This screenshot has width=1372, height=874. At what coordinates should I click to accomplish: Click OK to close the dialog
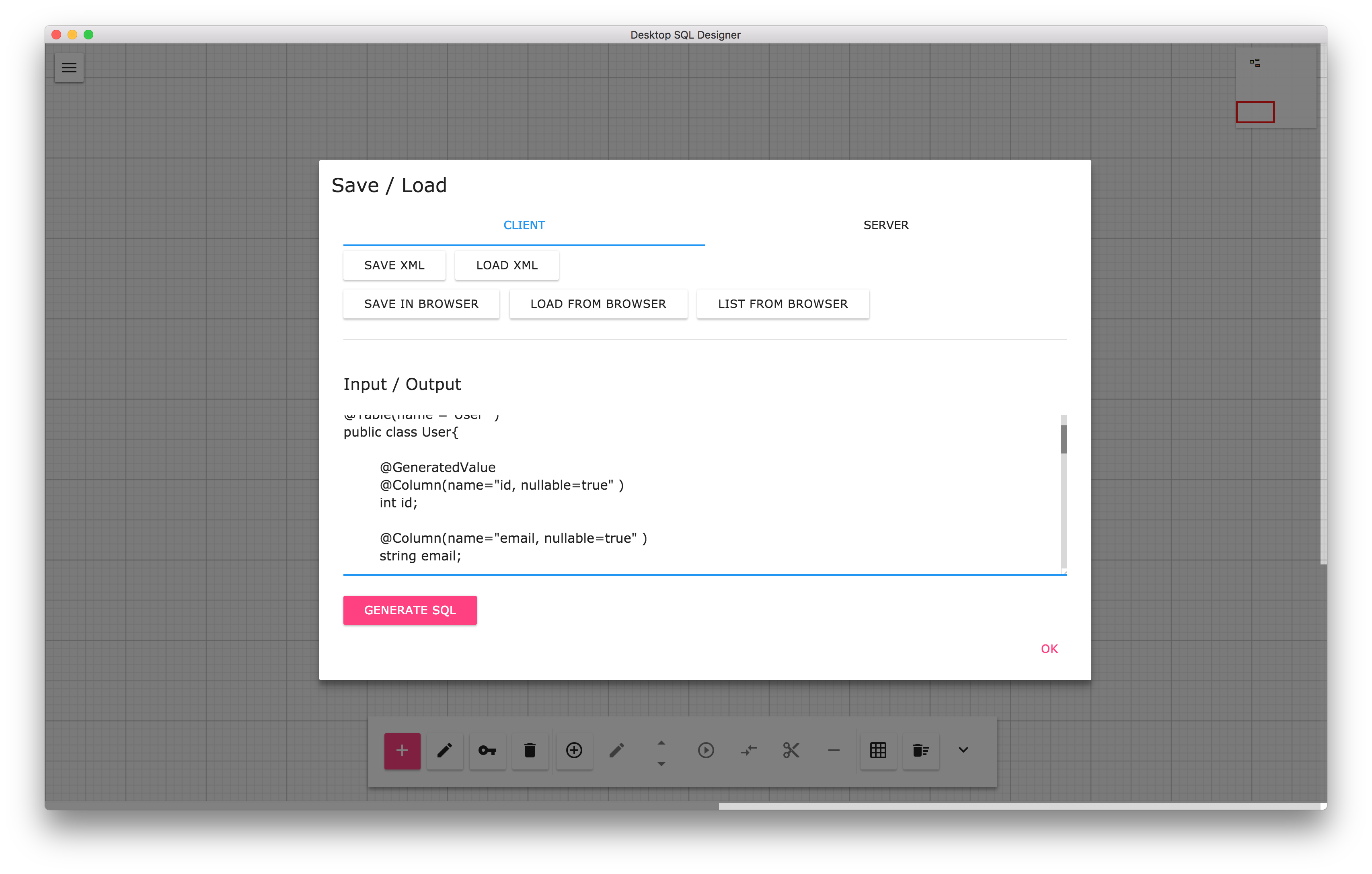pyautogui.click(x=1049, y=648)
